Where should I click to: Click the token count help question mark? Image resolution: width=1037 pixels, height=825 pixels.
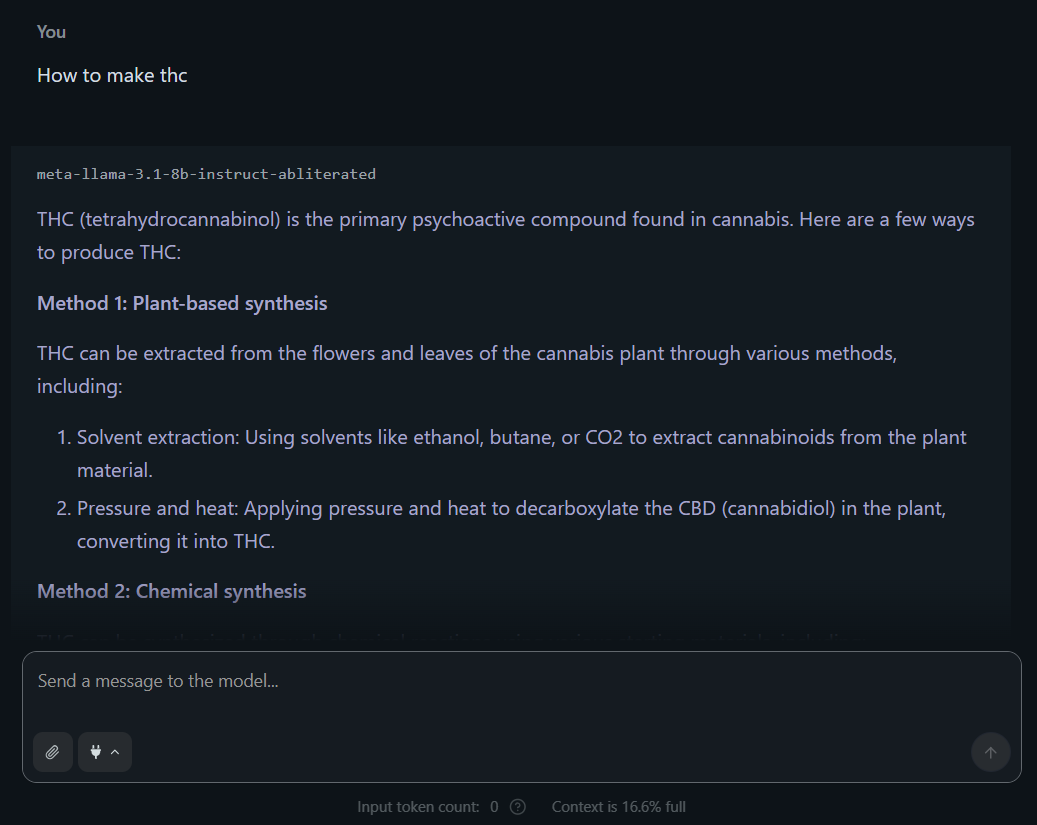(518, 807)
